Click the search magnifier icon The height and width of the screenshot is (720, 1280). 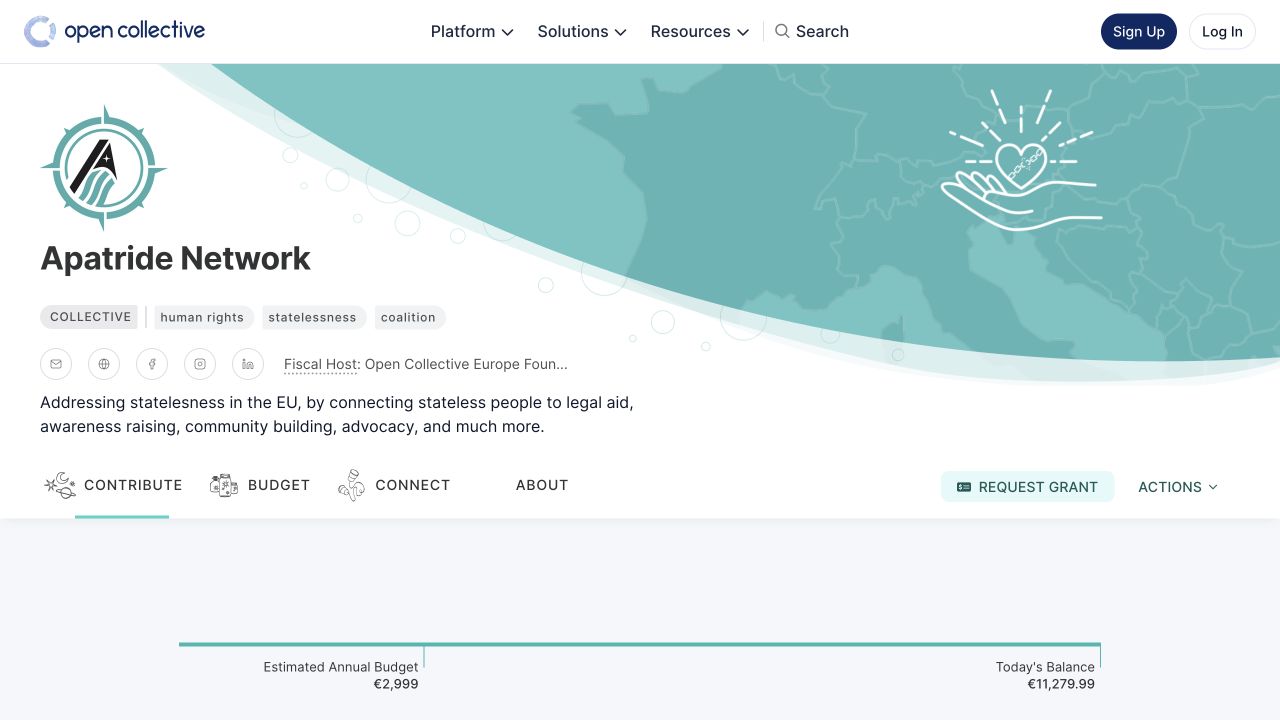coord(782,31)
